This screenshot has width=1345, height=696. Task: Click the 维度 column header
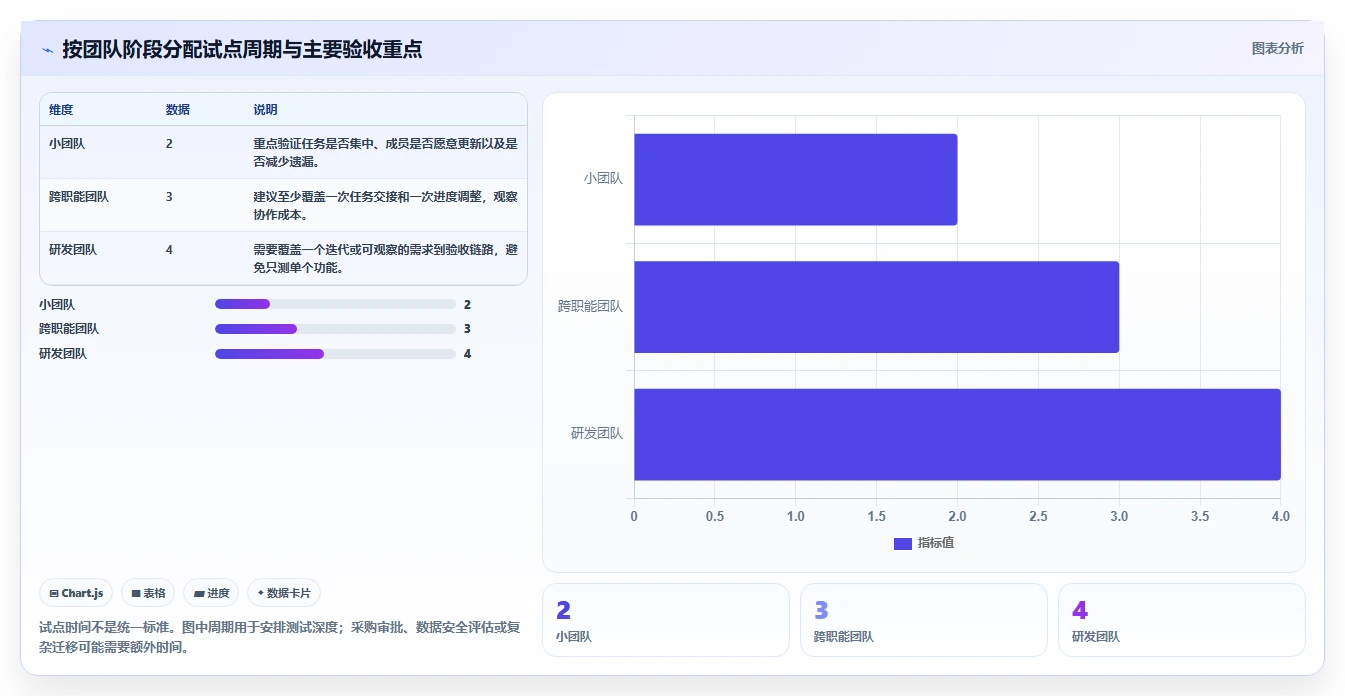point(61,110)
